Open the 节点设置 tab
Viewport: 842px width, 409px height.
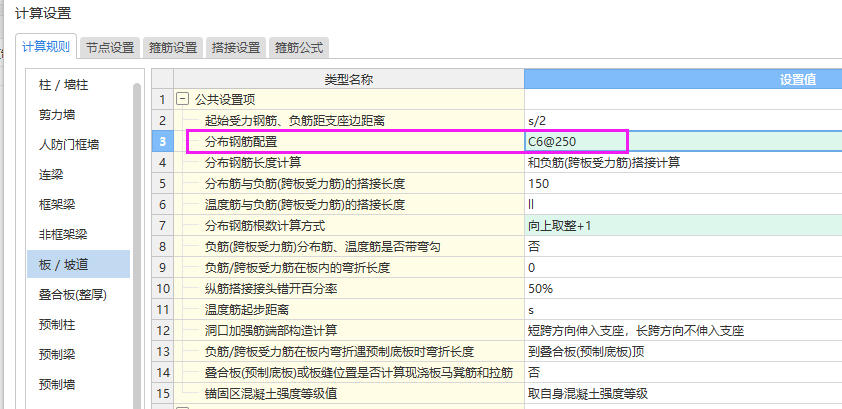point(110,48)
